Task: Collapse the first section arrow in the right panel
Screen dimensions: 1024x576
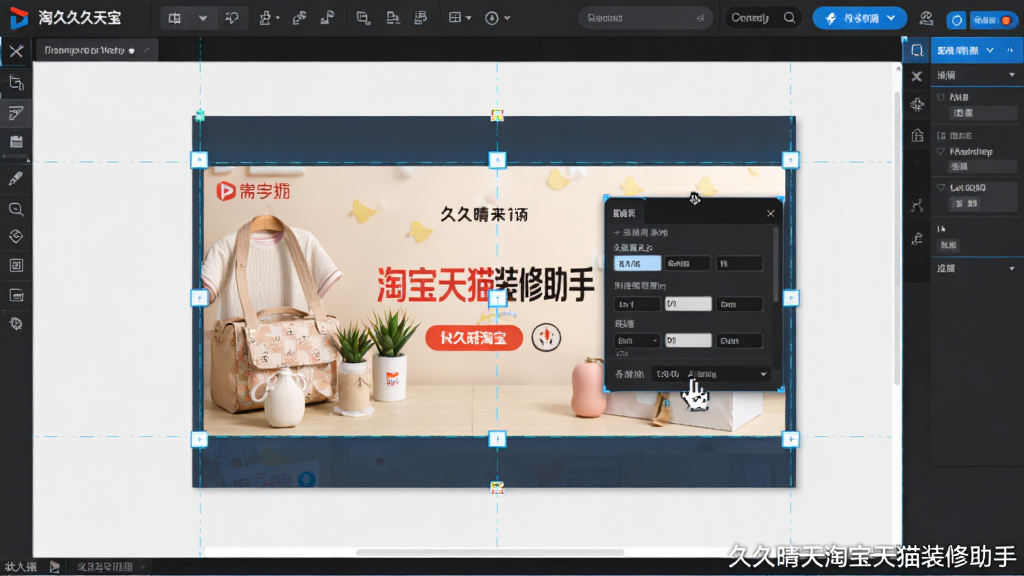Action: (1012, 75)
